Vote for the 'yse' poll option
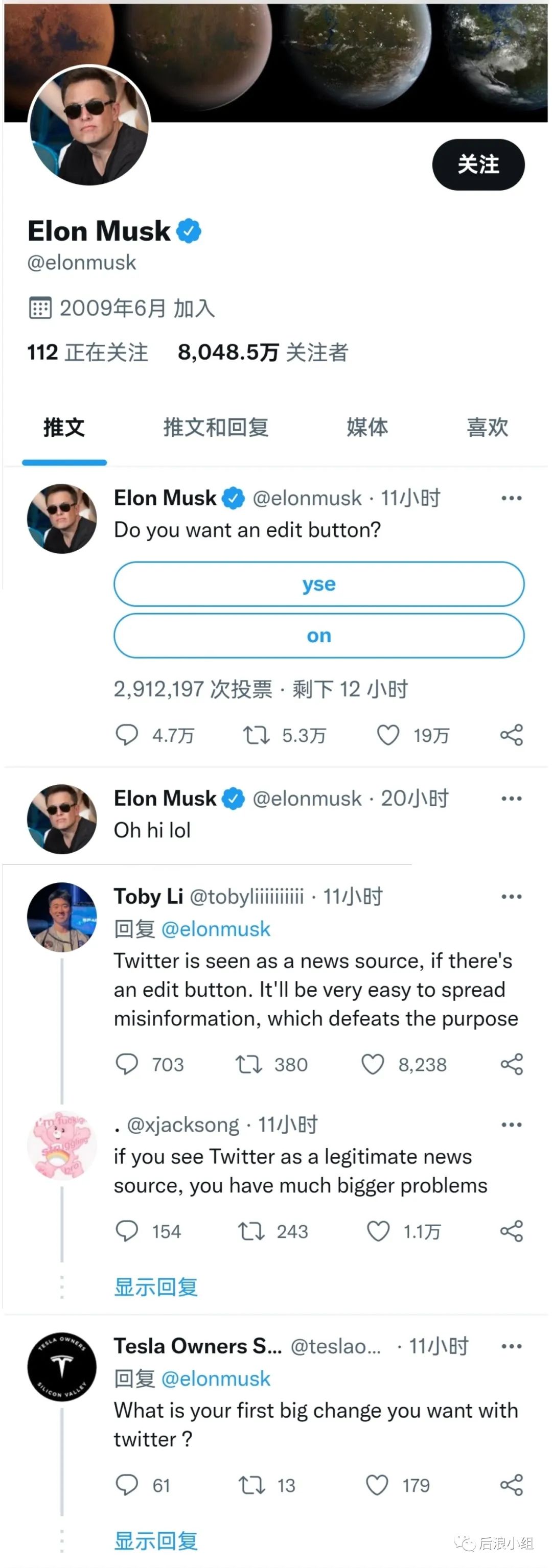This screenshot has height=1568, width=552. [319, 584]
